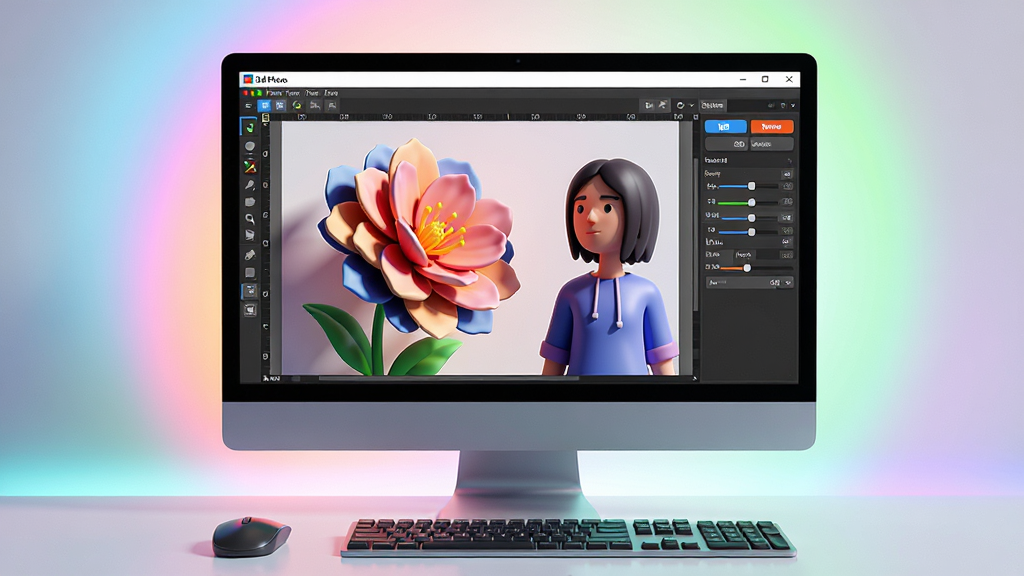Click the gray button below the blue button

[x=726, y=144]
